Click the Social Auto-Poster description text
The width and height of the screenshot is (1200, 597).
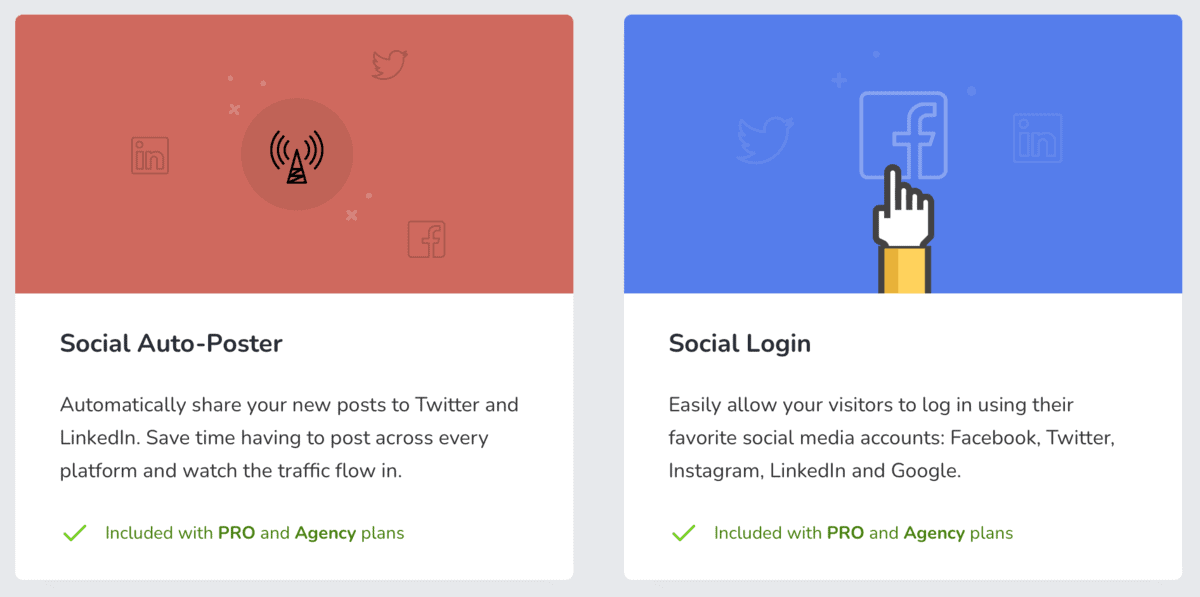[x=290, y=438]
